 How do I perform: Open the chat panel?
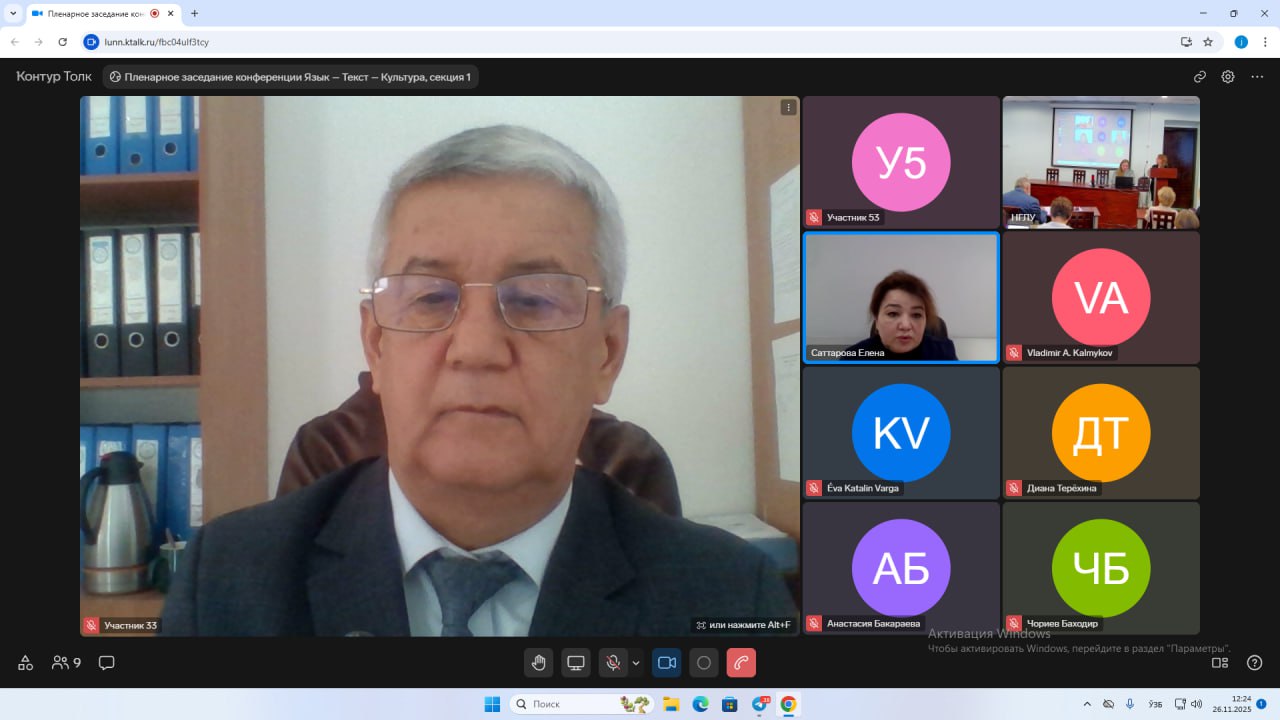click(107, 662)
